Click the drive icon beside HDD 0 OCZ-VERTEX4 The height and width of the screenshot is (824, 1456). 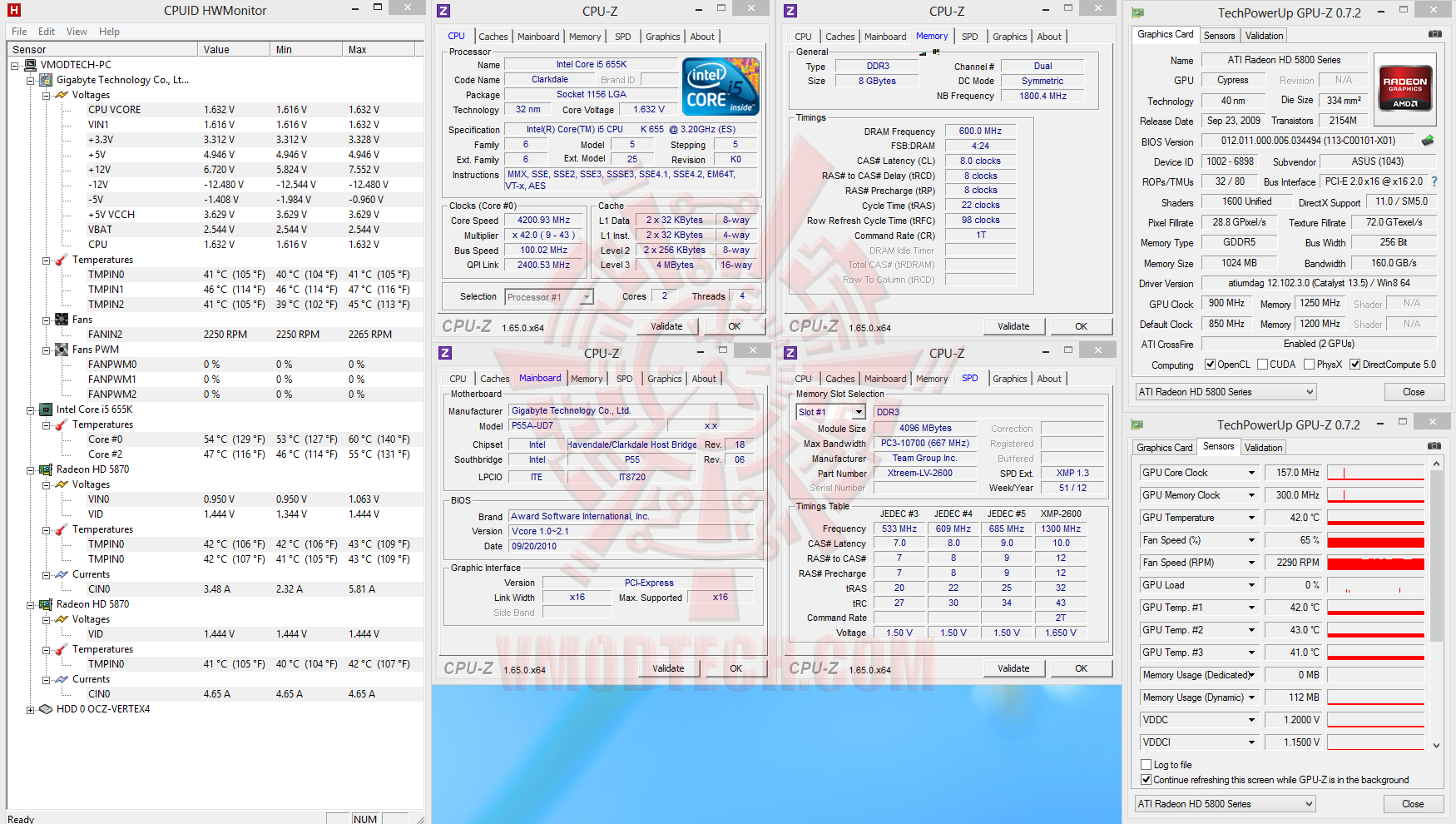46,709
